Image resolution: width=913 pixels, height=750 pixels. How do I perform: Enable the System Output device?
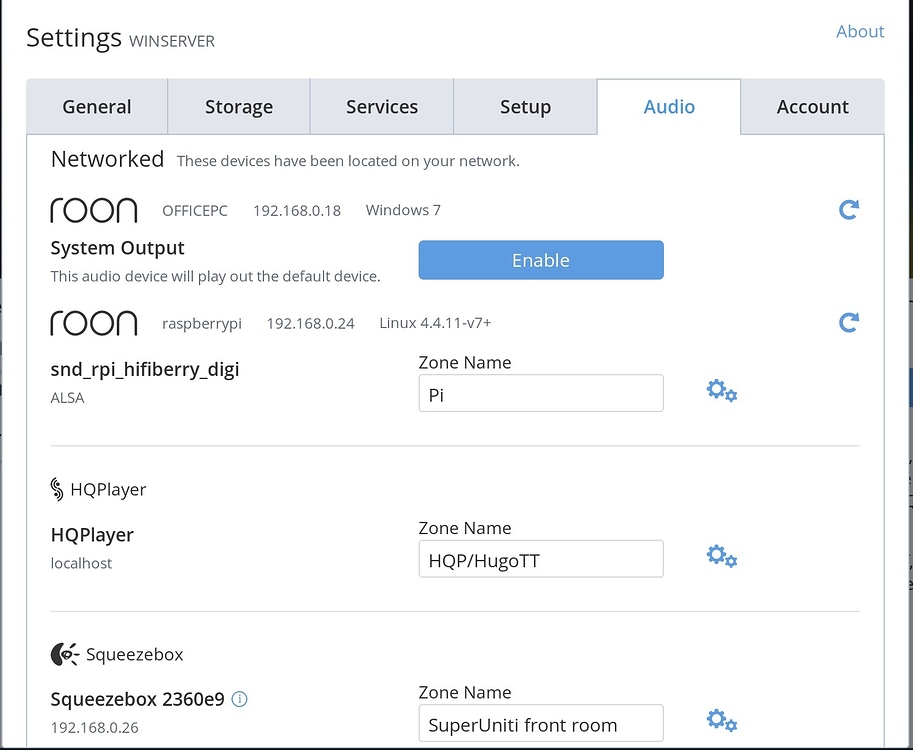[x=540, y=260]
